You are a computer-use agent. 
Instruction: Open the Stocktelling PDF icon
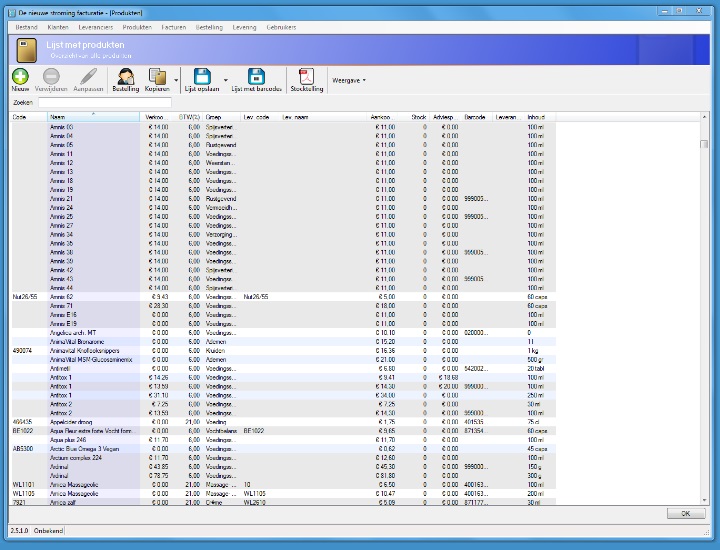306,76
